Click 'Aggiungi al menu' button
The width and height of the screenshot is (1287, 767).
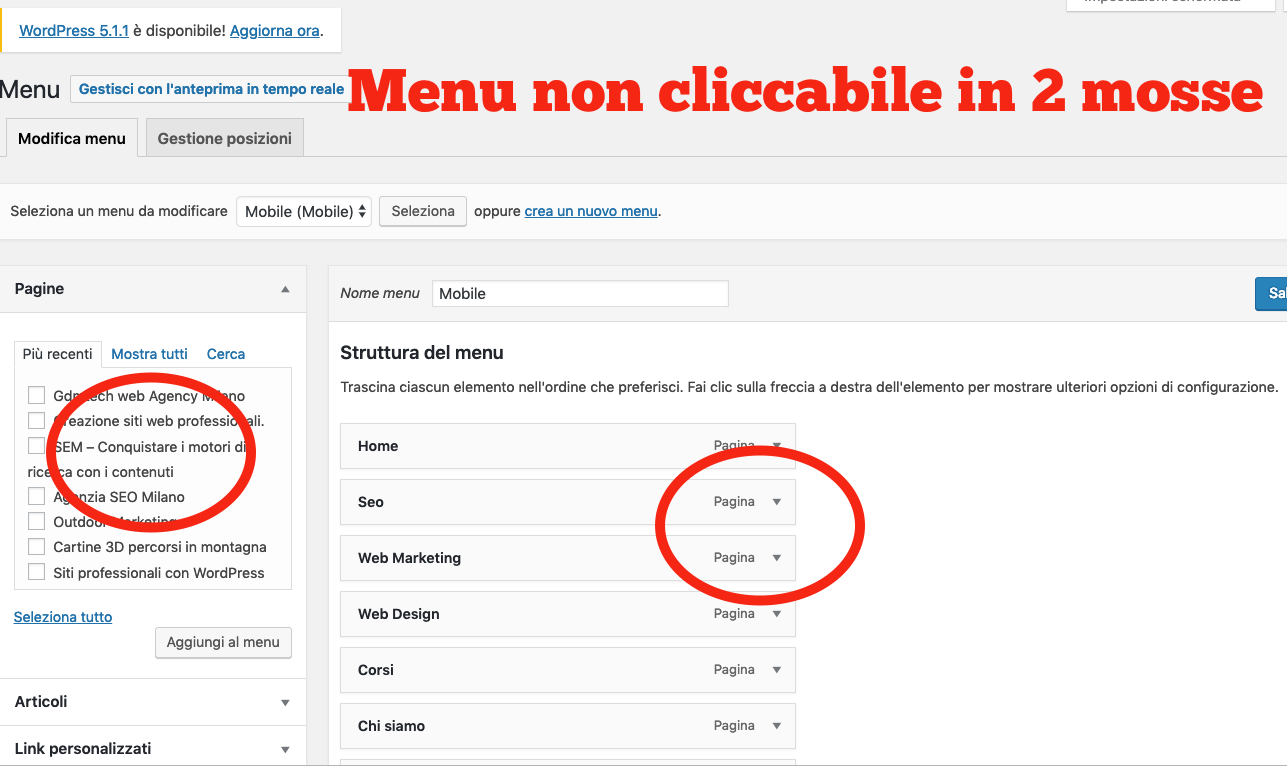tap(223, 642)
